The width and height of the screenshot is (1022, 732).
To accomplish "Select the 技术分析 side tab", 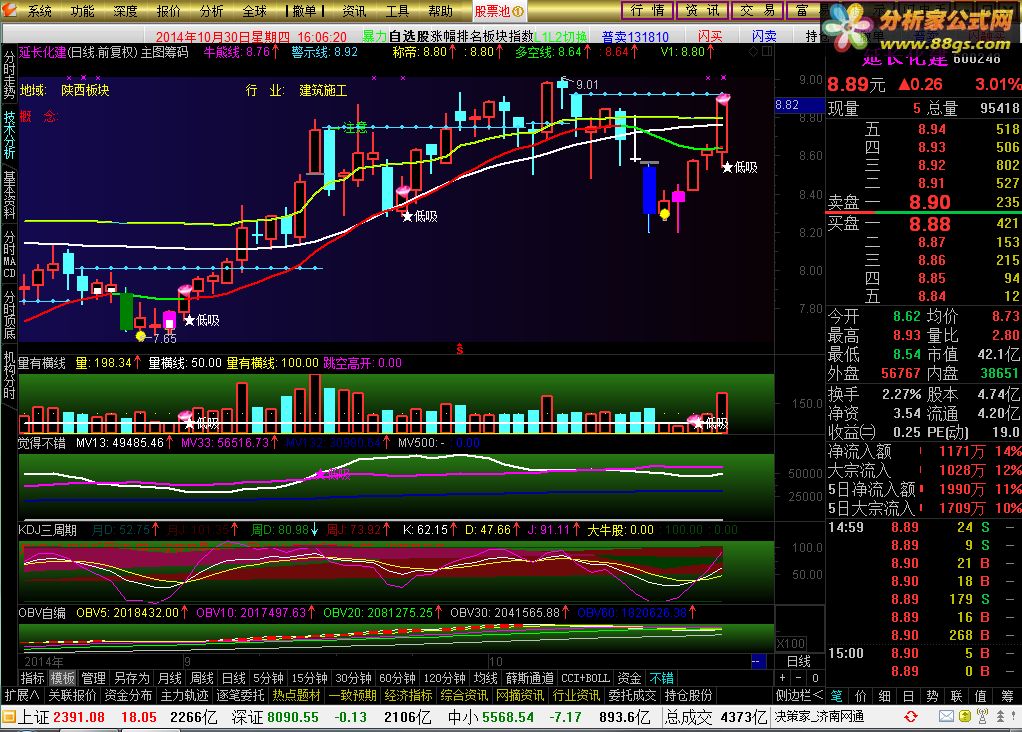I will click(9, 135).
